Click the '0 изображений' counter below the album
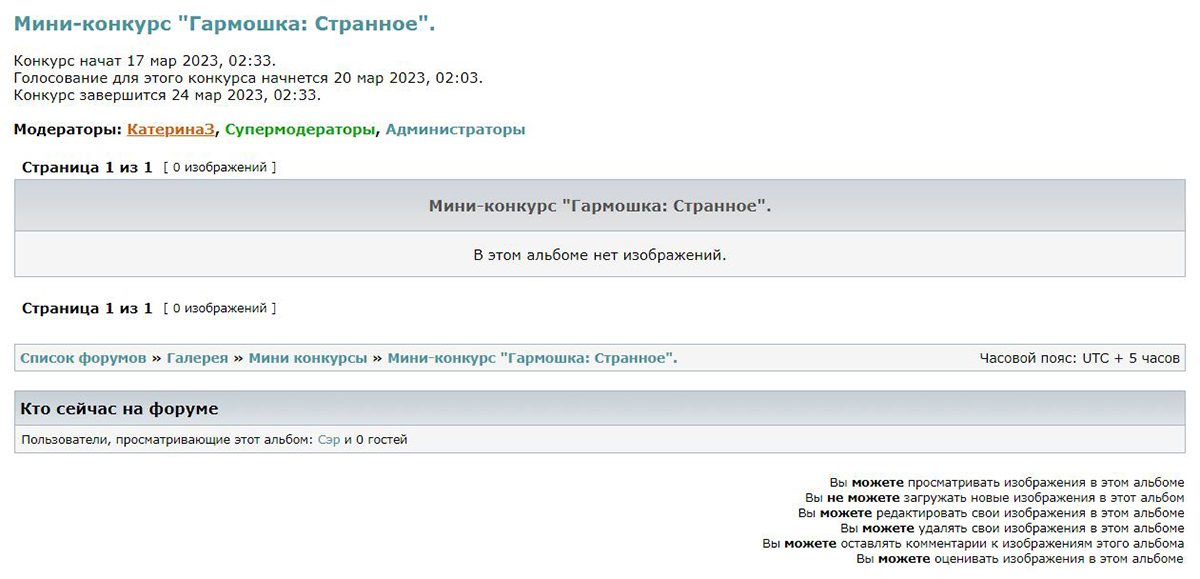This screenshot has height=579, width=1200. coord(220,309)
